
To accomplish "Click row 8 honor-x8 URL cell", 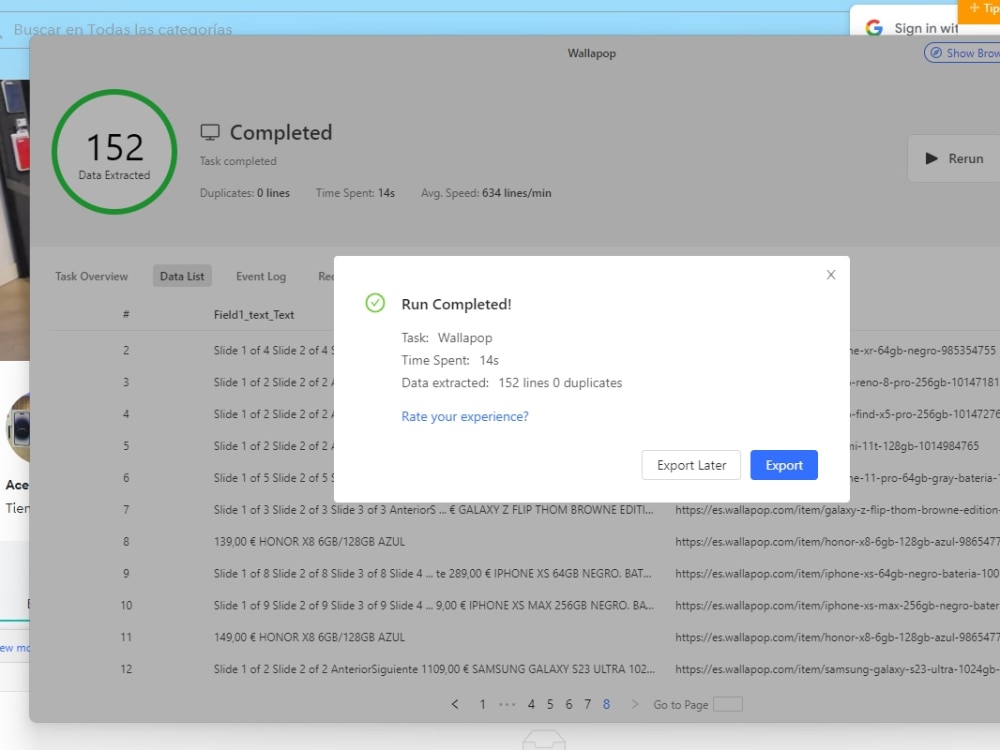I will tap(837, 541).
